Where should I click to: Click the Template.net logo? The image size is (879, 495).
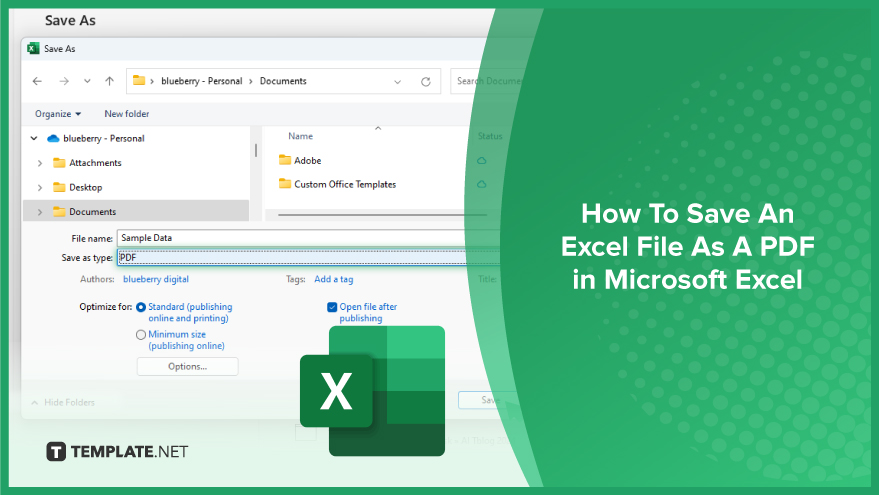pos(117,452)
